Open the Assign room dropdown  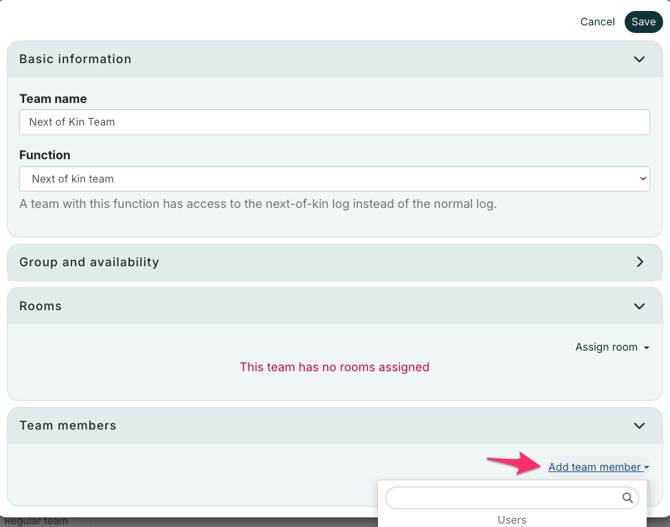coord(607,347)
